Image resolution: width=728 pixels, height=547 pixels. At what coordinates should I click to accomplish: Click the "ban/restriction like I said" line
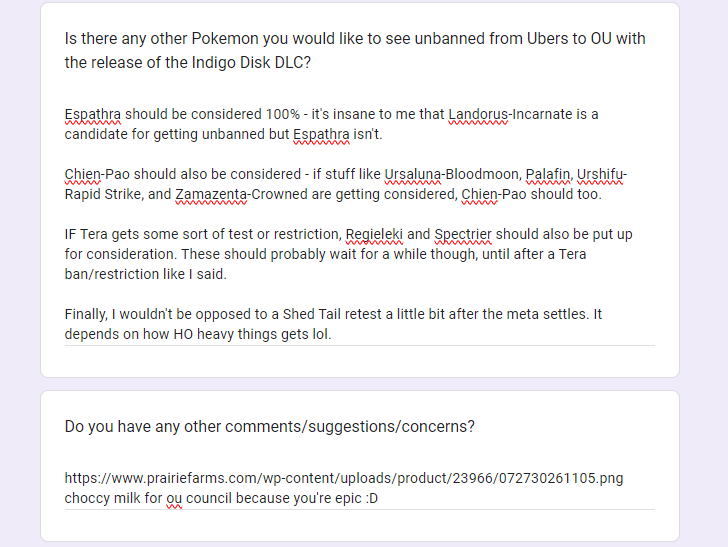pyautogui.click(x=145, y=274)
